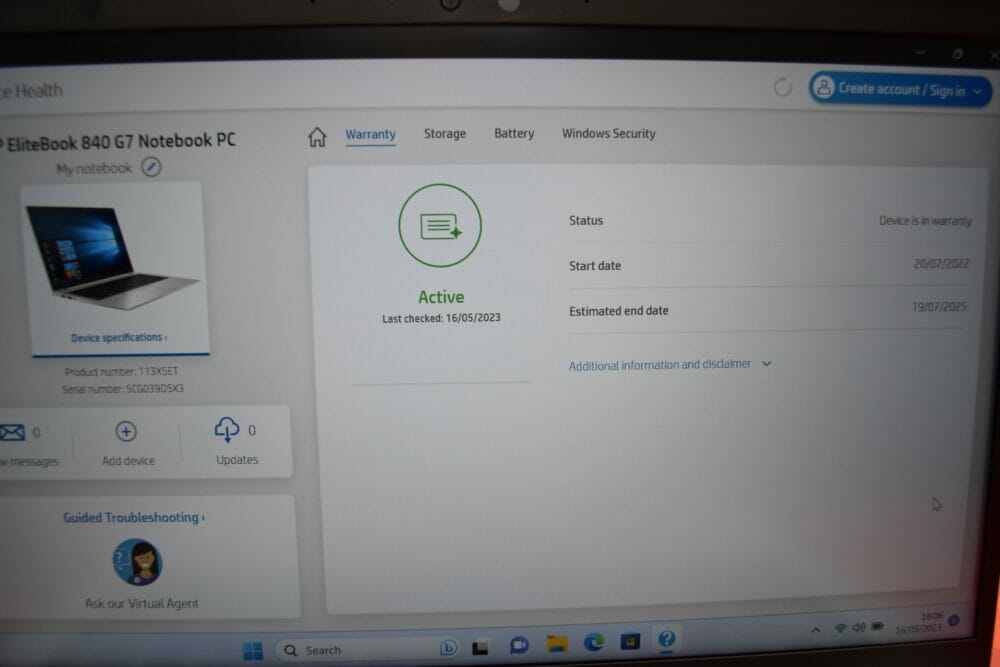Viewport: 1000px width, 667px height.
Task: Check Updates cloud download icon
Action: click(227, 430)
